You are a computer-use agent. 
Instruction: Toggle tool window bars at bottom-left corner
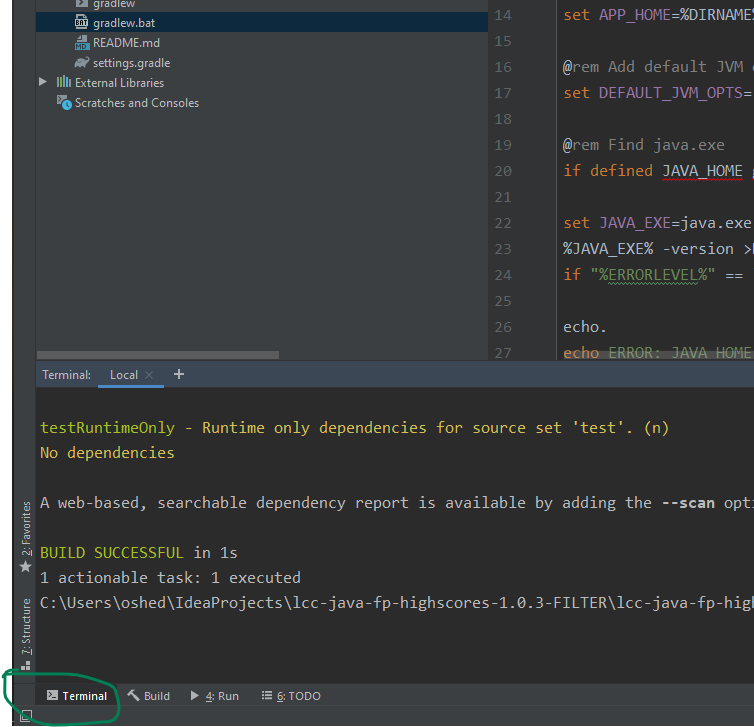tap(25, 715)
